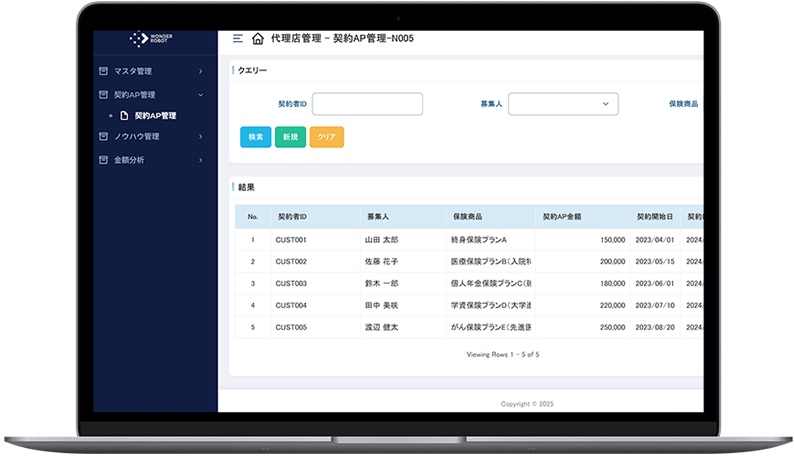Click the 学資保険プランD cell
The width and height of the screenshot is (794, 459).
tap(491, 305)
